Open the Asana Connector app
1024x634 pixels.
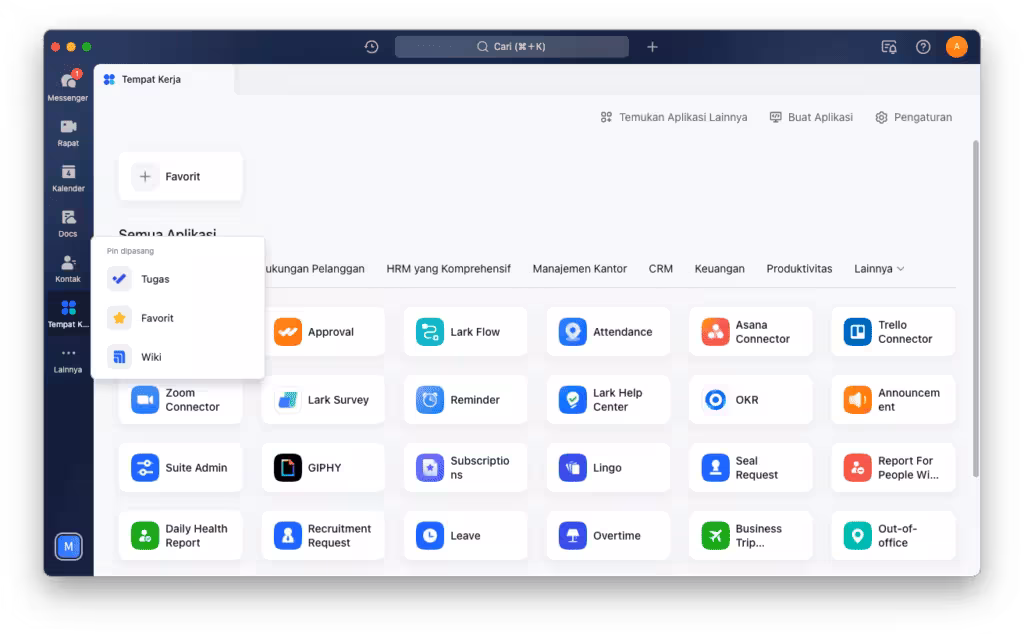750,332
